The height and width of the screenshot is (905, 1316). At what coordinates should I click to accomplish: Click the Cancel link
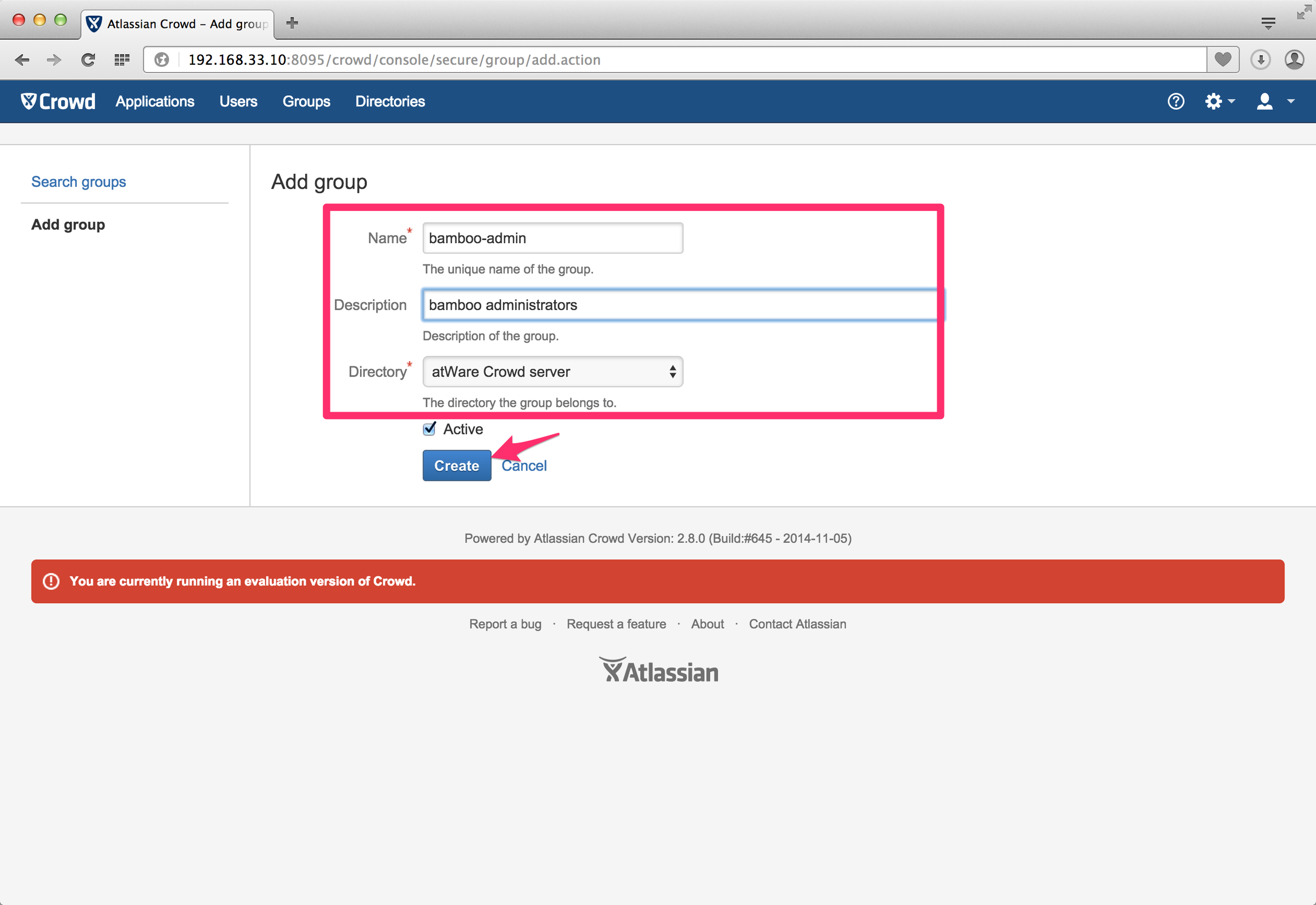click(524, 466)
